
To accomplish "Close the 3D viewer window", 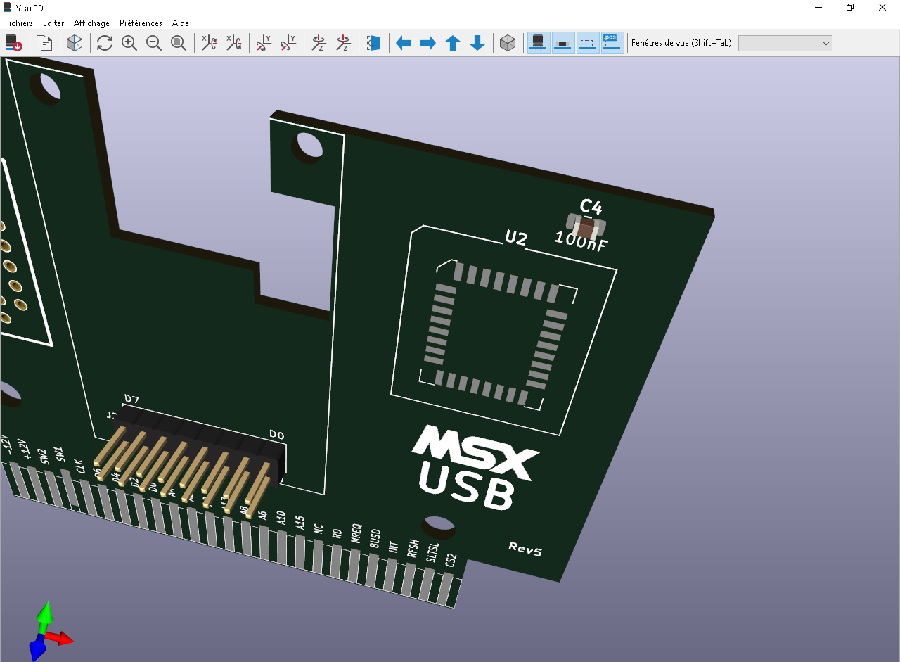I will 883,7.
